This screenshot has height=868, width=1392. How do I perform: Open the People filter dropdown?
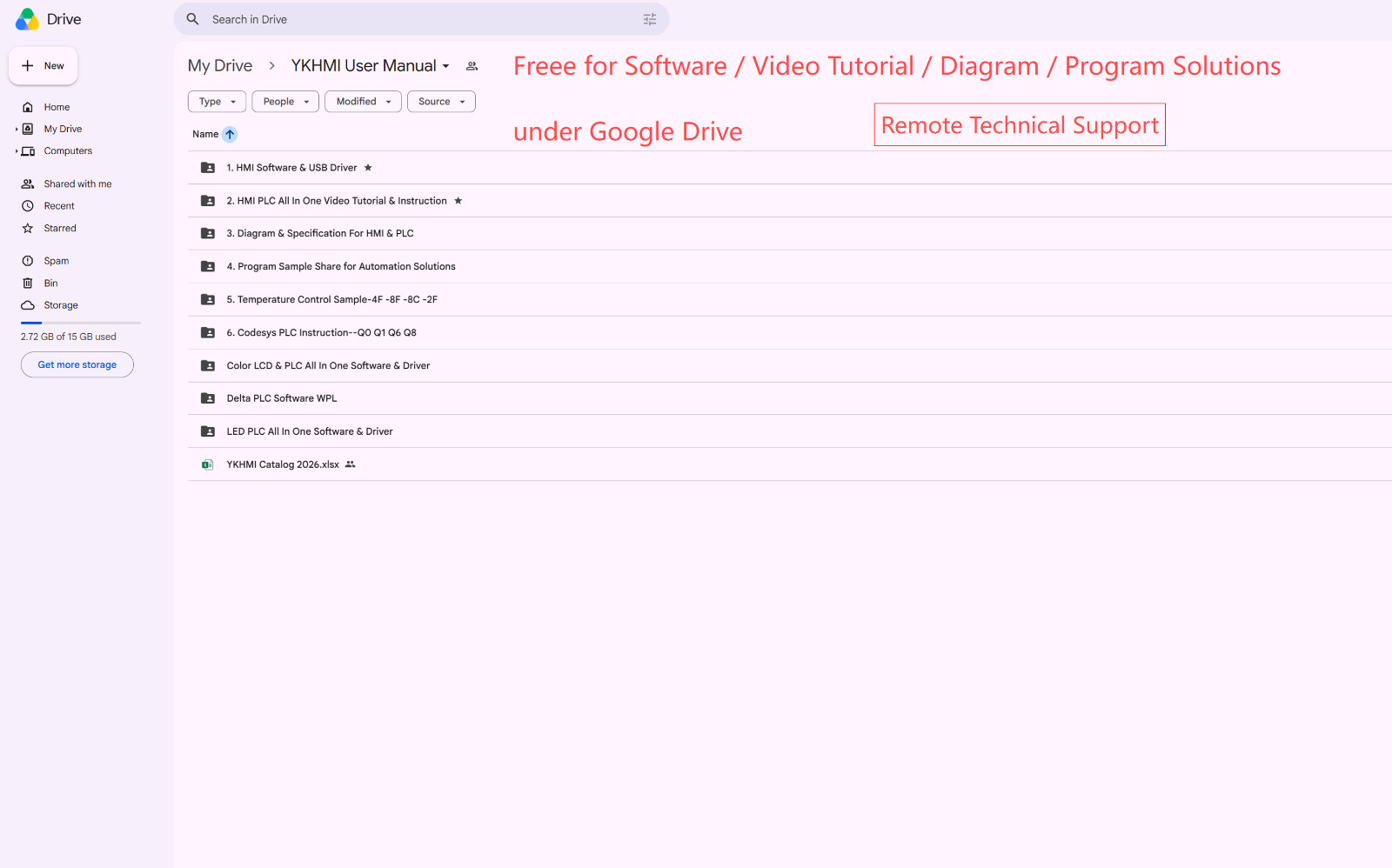(285, 102)
